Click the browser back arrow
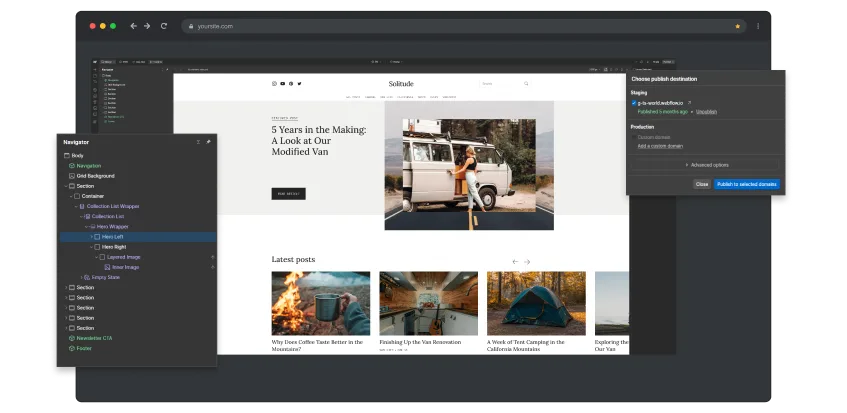847x413 pixels. coord(133,26)
